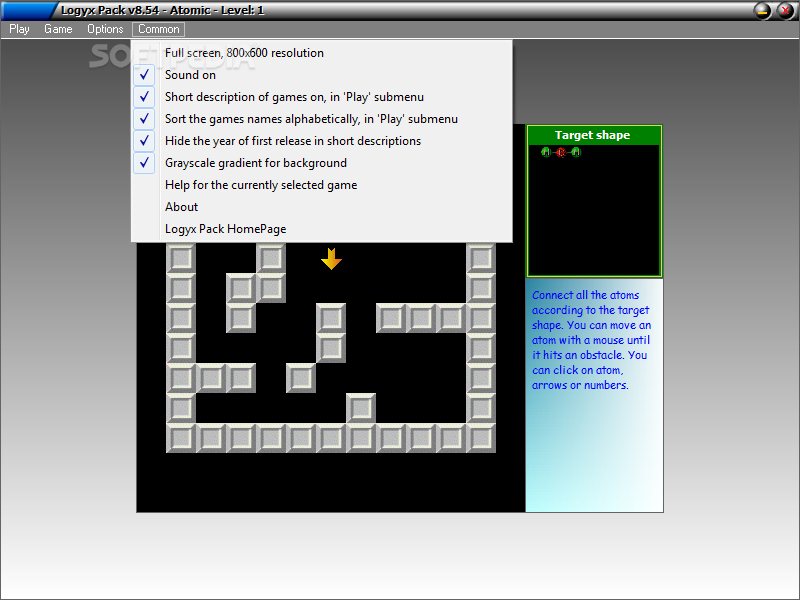Minimize the Logyx Pack window
This screenshot has width=800, height=600.
point(763,10)
